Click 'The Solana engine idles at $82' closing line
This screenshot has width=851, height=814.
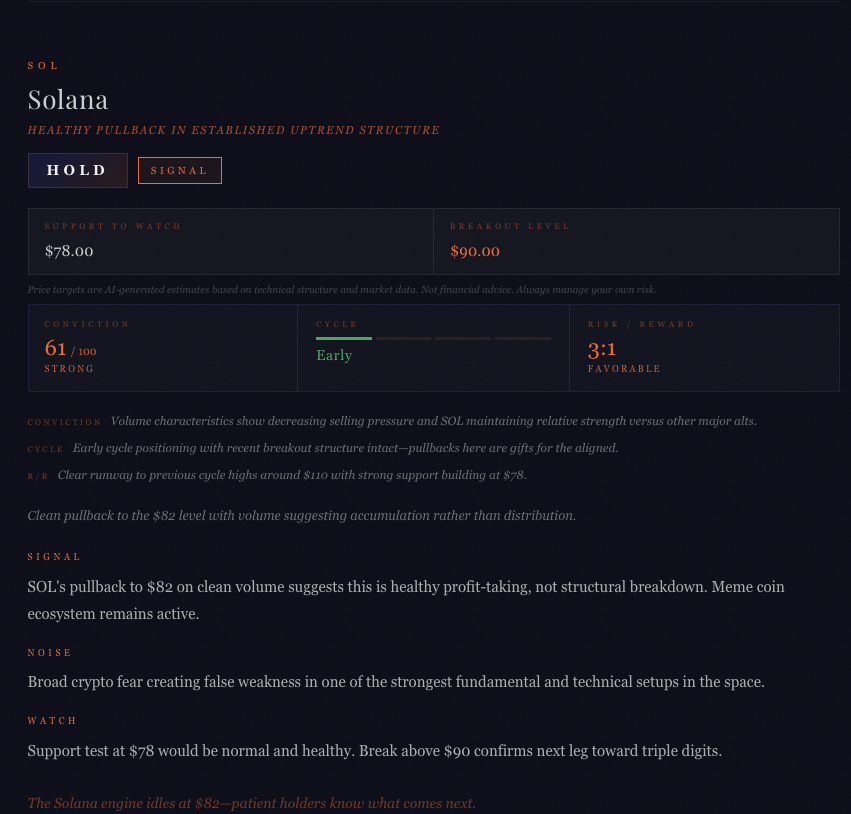252,803
